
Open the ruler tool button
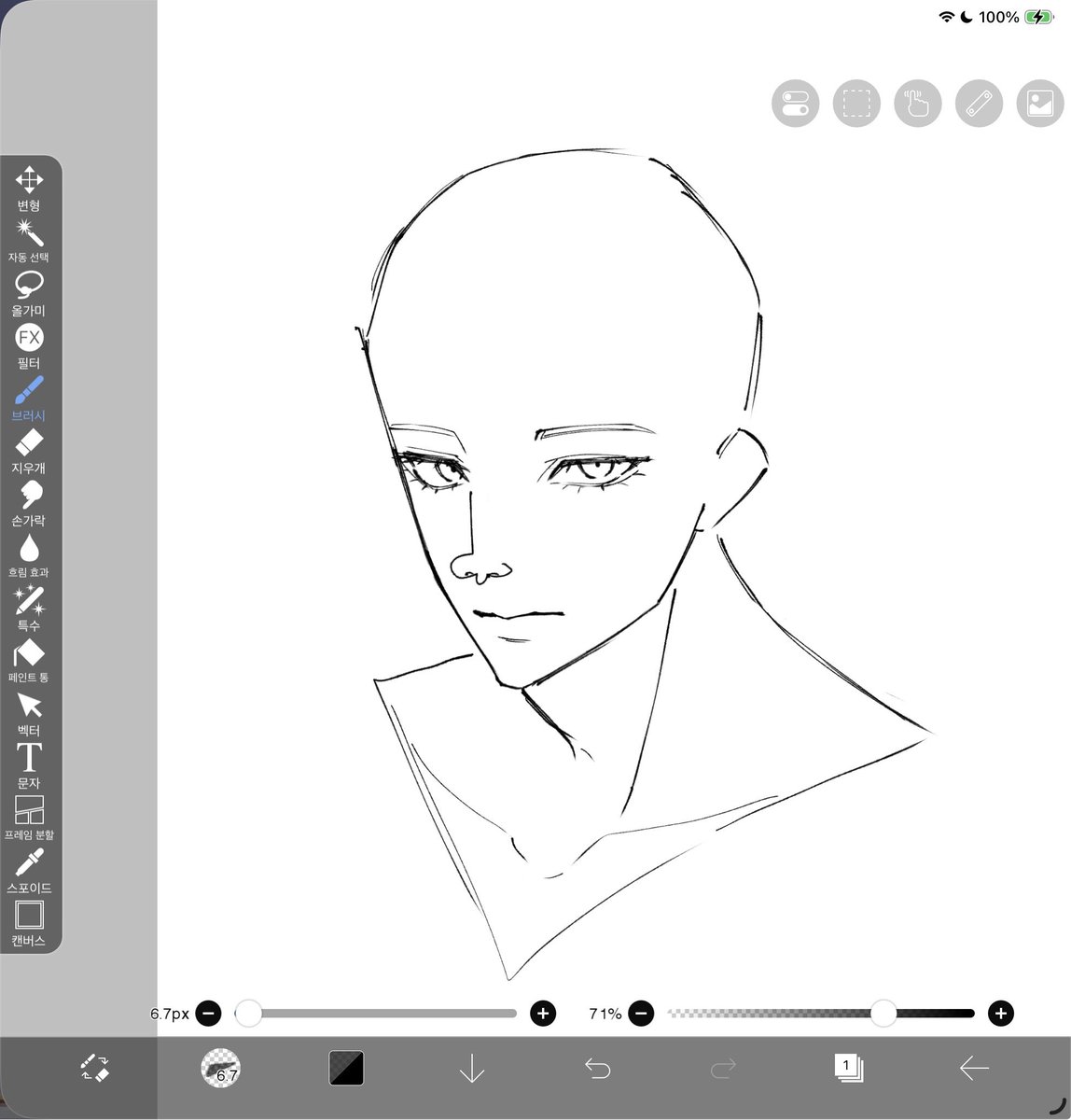pos(979,103)
